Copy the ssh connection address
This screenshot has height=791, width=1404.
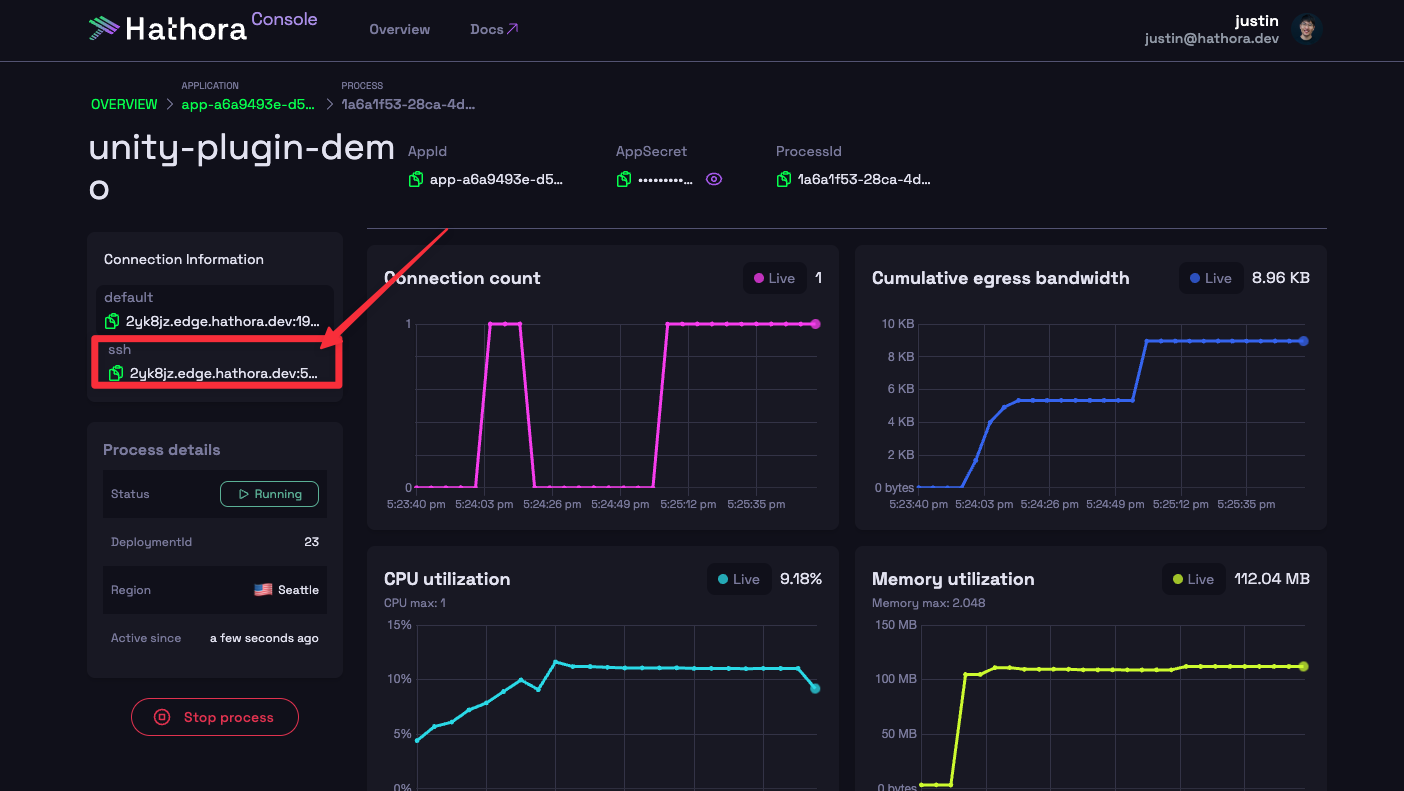[x=116, y=374]
